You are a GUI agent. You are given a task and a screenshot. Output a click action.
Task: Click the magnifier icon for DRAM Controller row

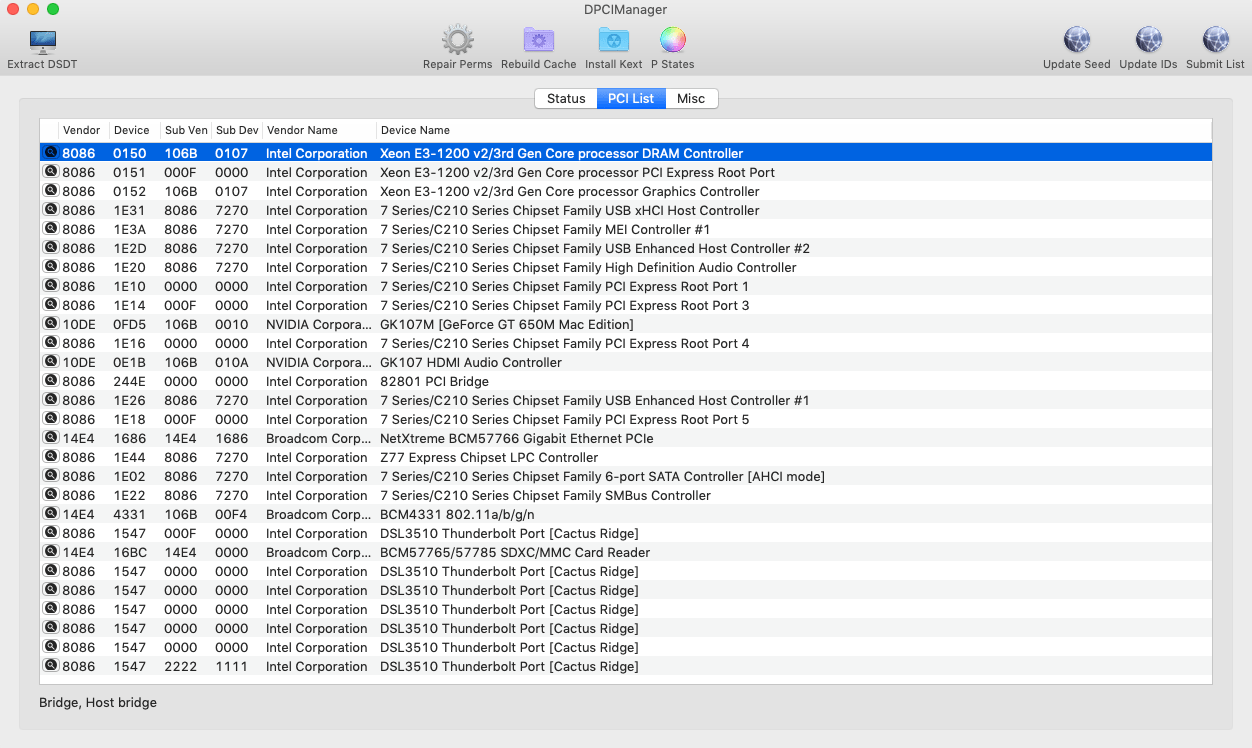tap(51, 153)
